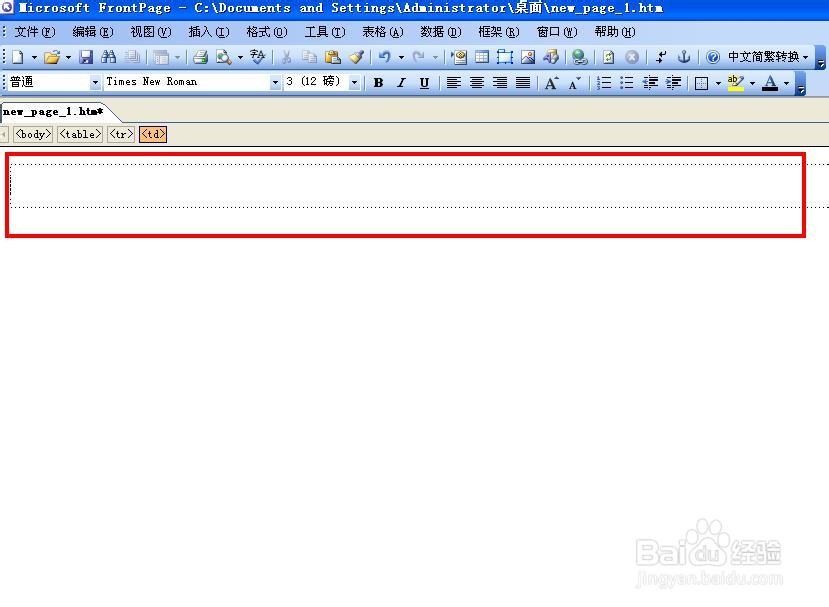Click the Refresh page icon
The width and height of the screenshot is (829, 607).
(x=609, y=57)
